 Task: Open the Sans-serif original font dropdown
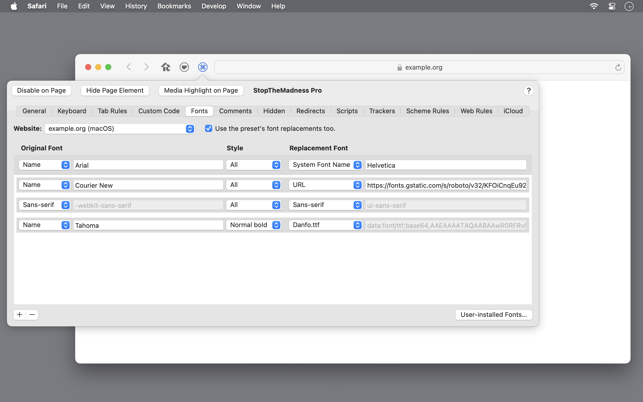[x=44, y=205]
